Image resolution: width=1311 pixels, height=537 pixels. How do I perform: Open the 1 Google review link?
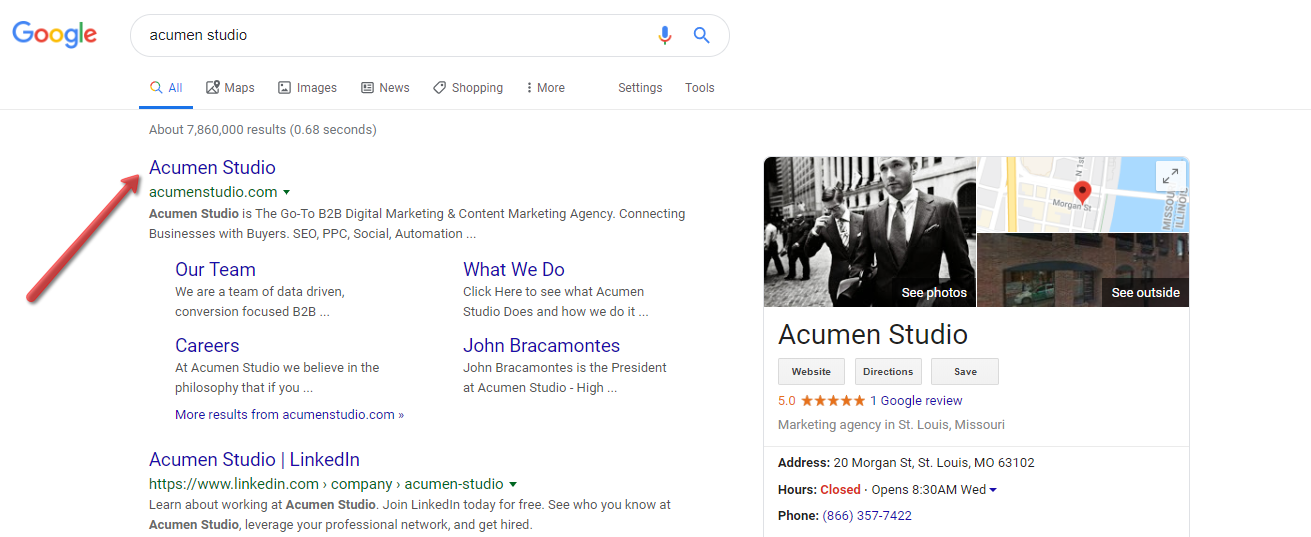pos(916,401)
